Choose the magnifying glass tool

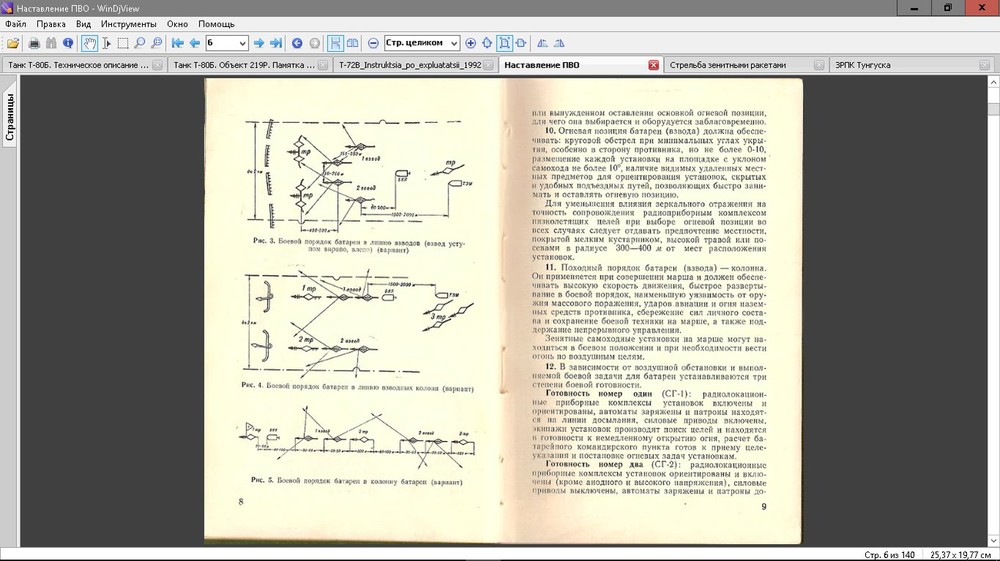(x=140, y=43)
